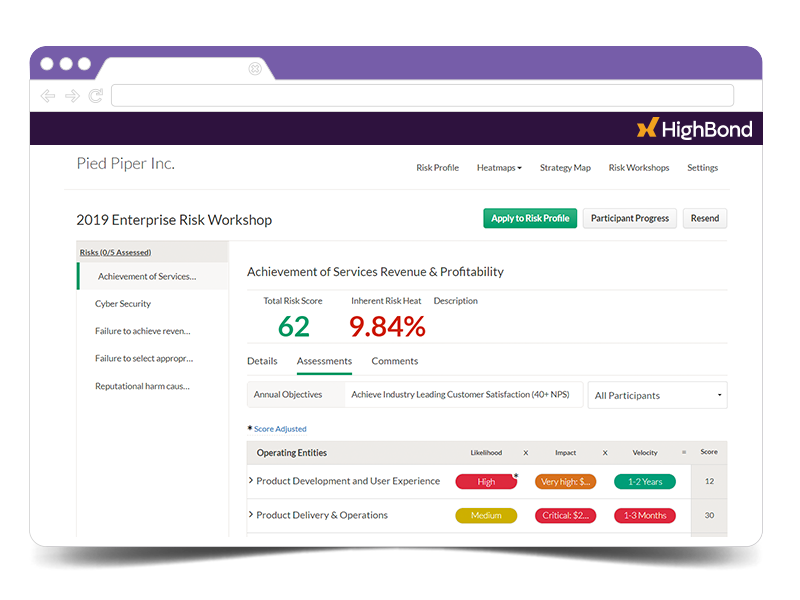Click the Apply to Risk Profile button

pos(530,218)
